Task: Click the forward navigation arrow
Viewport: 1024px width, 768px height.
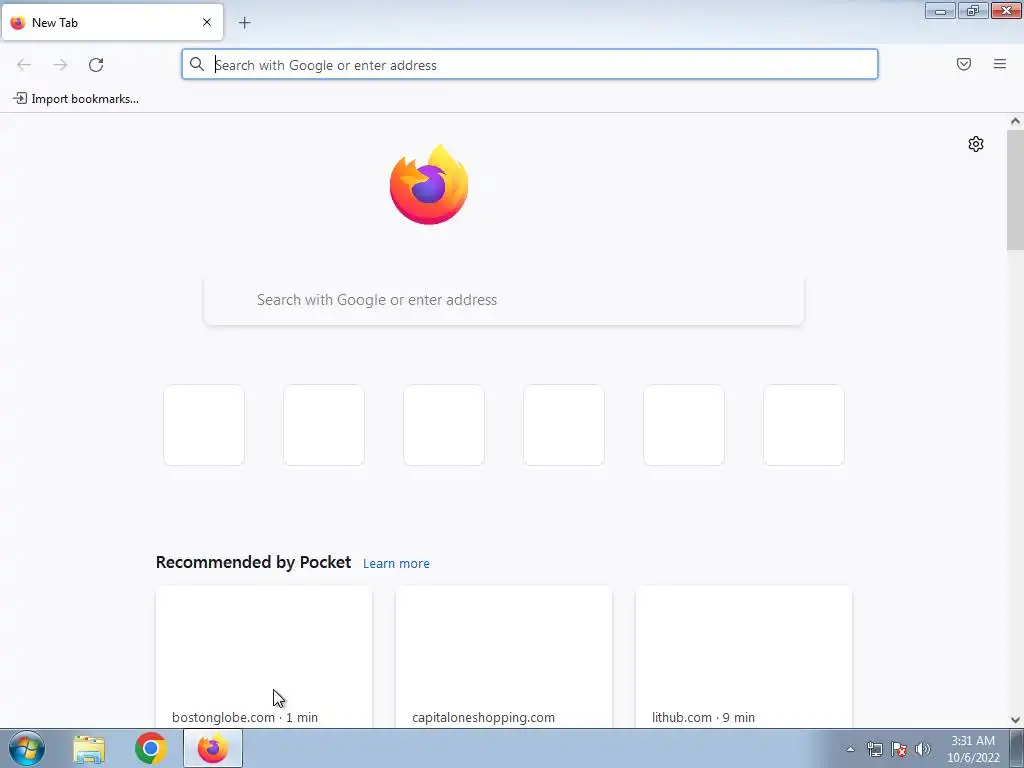Action: click(60, 65)
